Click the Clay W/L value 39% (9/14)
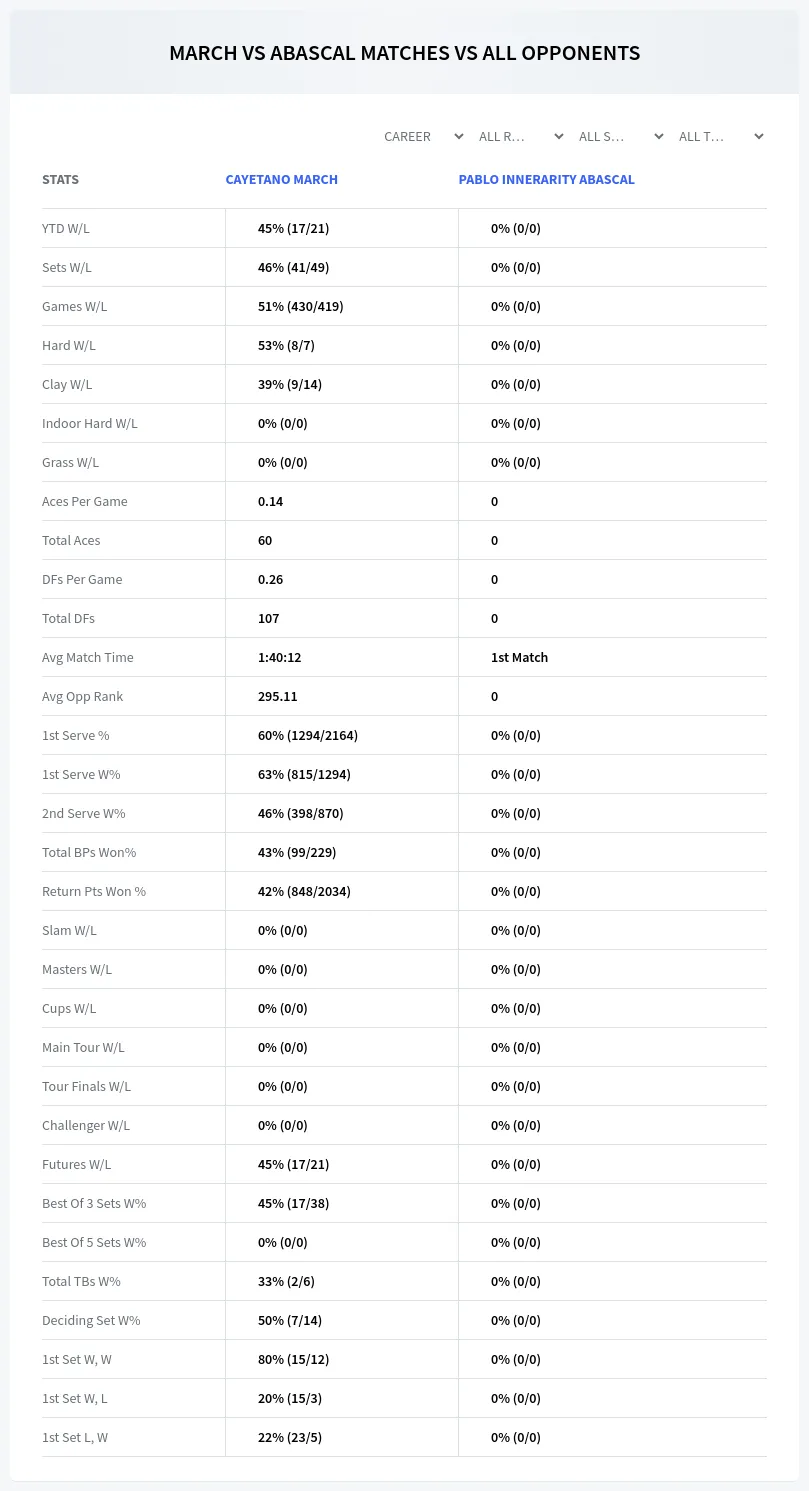Screen dimensions: 809x1491 tap(290, 384)
